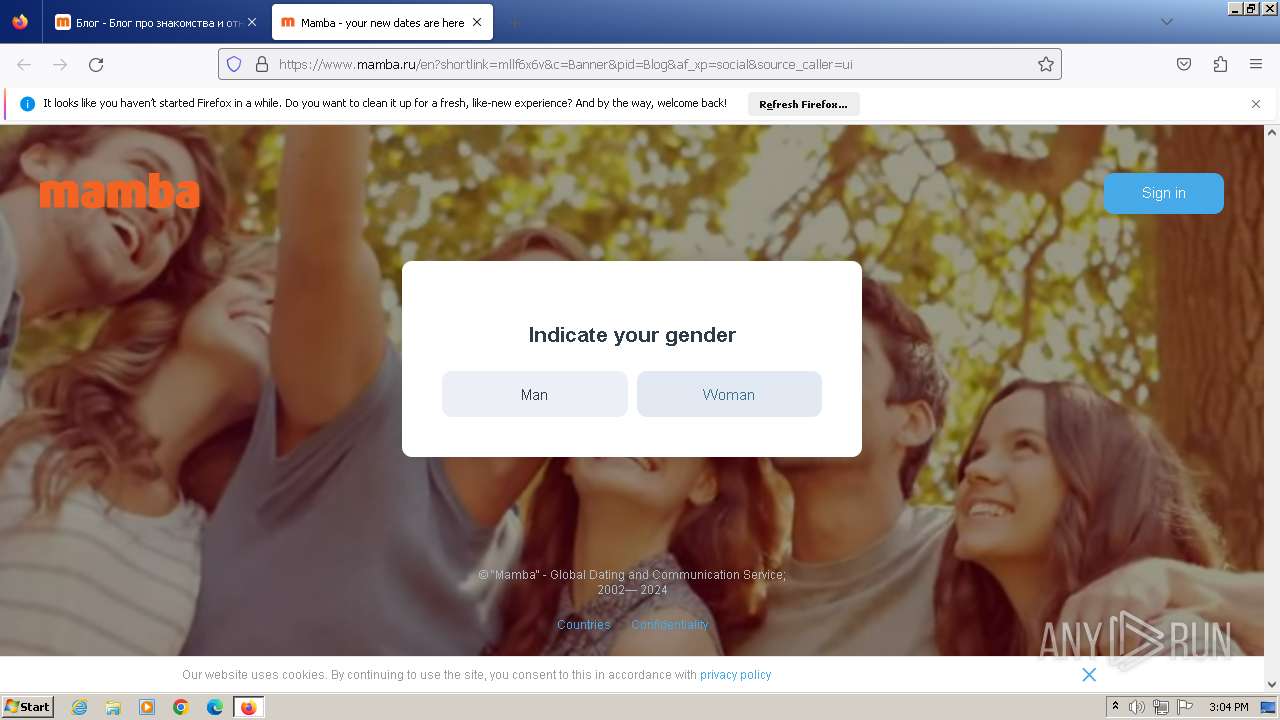Click the info icon in notification bar
Screen dimensions: 1280x720
pos(28,104)
